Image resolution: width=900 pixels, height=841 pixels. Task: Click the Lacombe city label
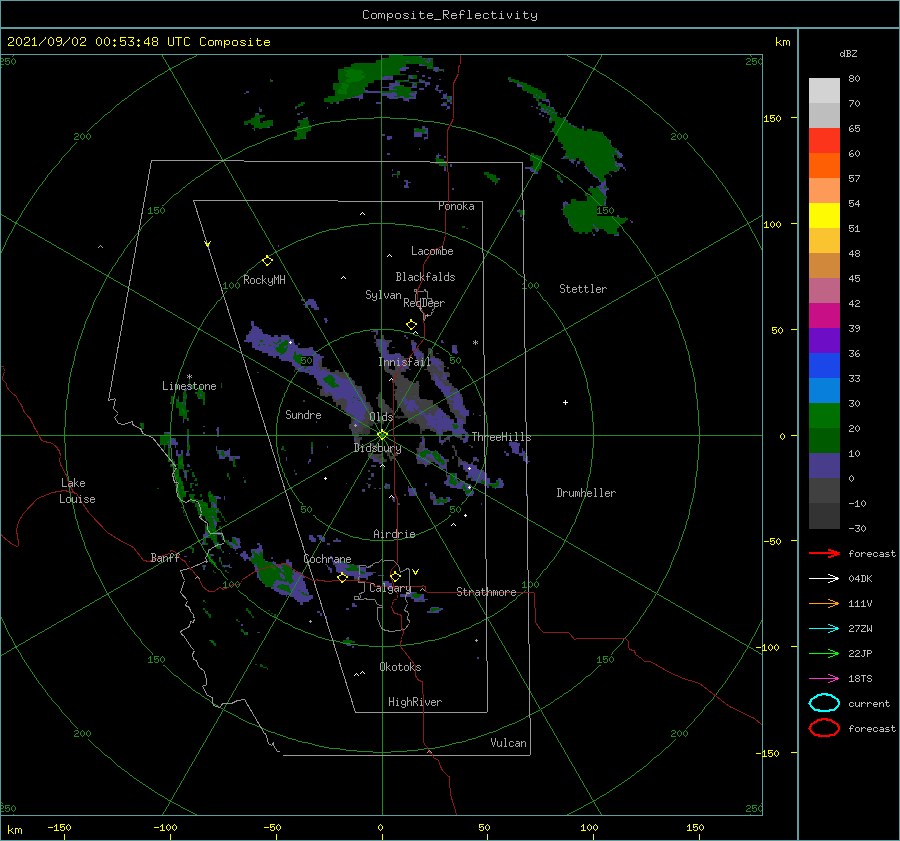coord(432,251)
